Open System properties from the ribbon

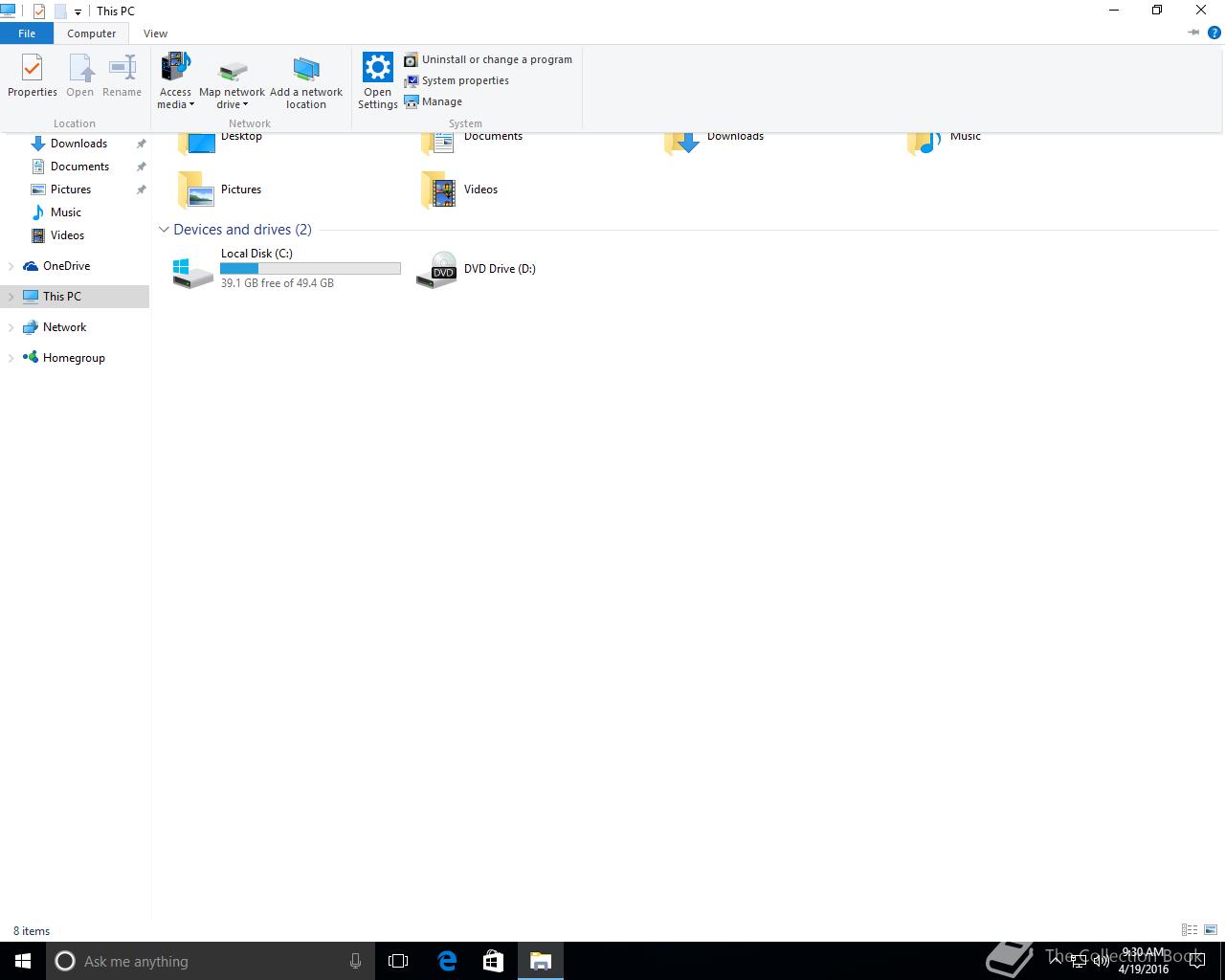click(457, 80)
